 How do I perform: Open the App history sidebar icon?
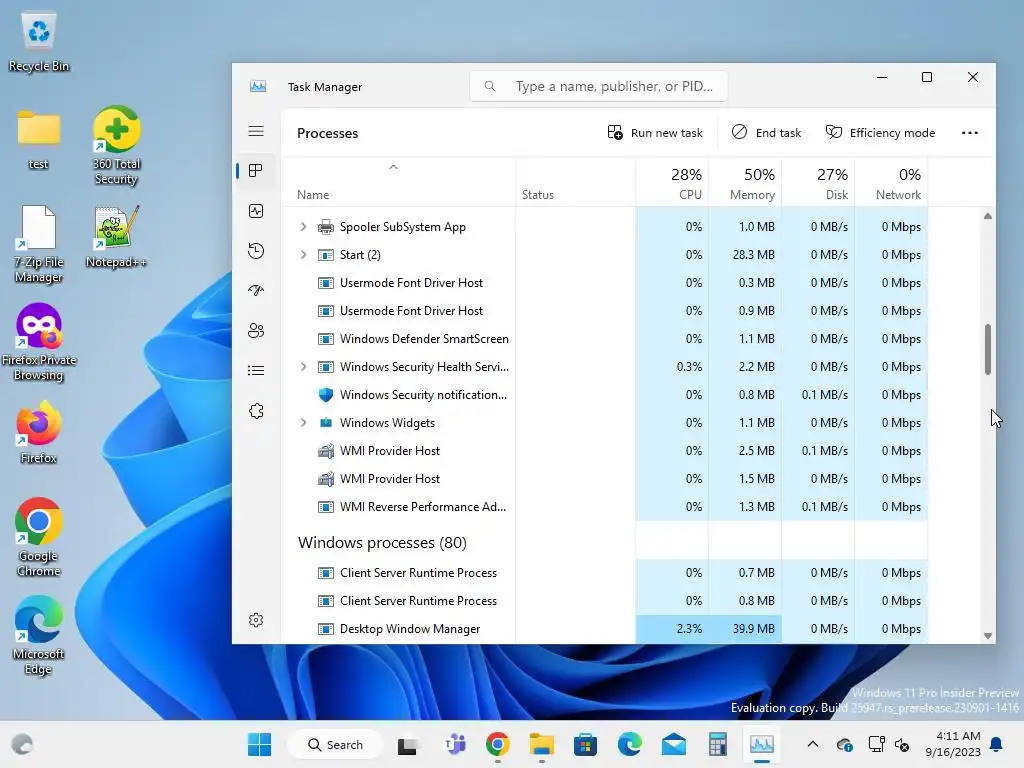pyautogui.click(x=256, y=251)
